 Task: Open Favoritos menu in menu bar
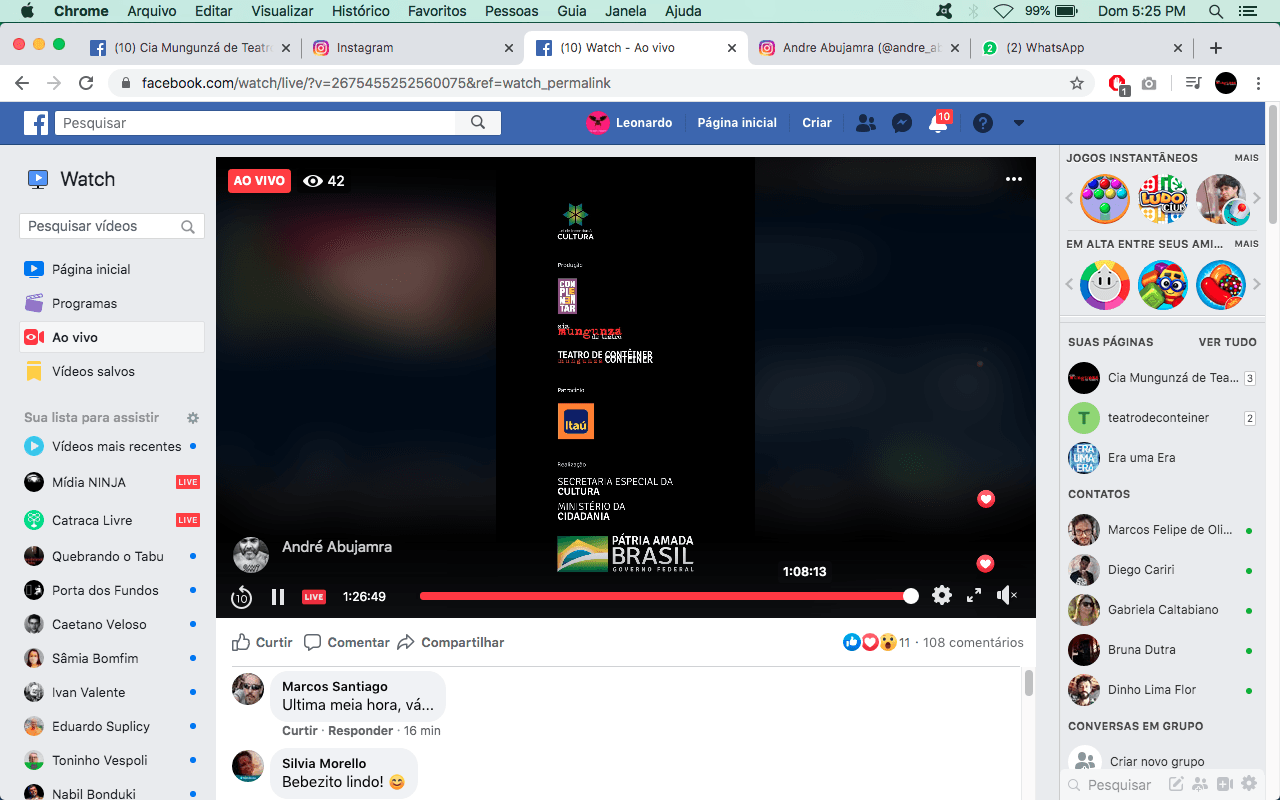[x=437, y=11]
